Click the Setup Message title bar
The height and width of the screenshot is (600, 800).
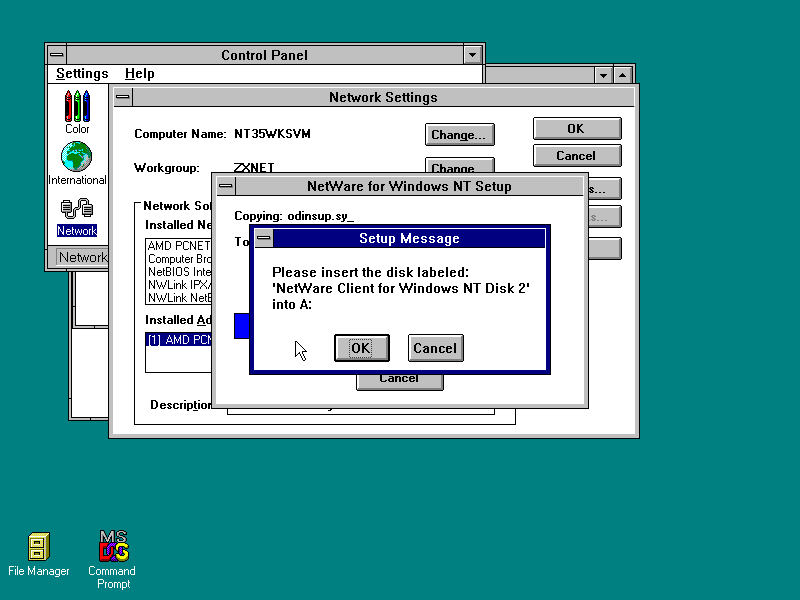[409, 238]
